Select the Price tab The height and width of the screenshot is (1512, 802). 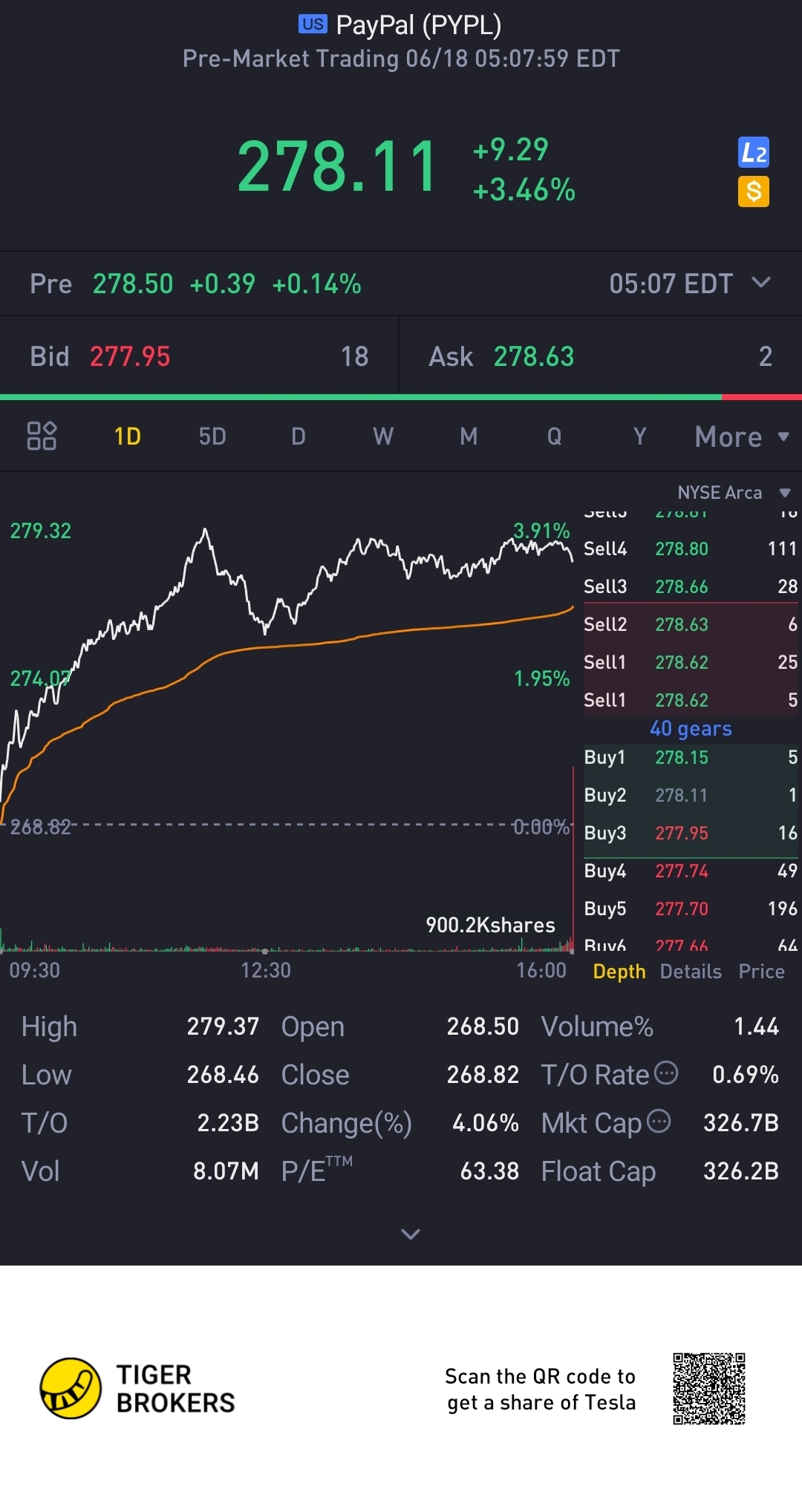762,972
